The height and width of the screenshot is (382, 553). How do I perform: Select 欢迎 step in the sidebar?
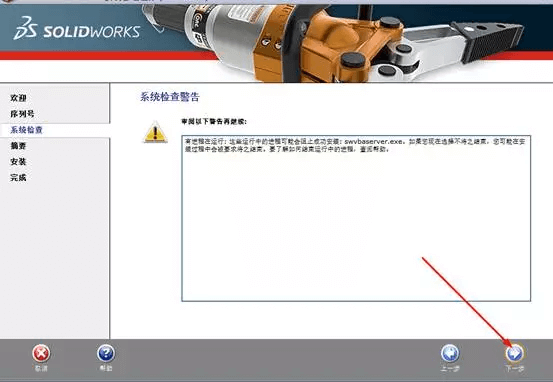(x=18, y=98)
